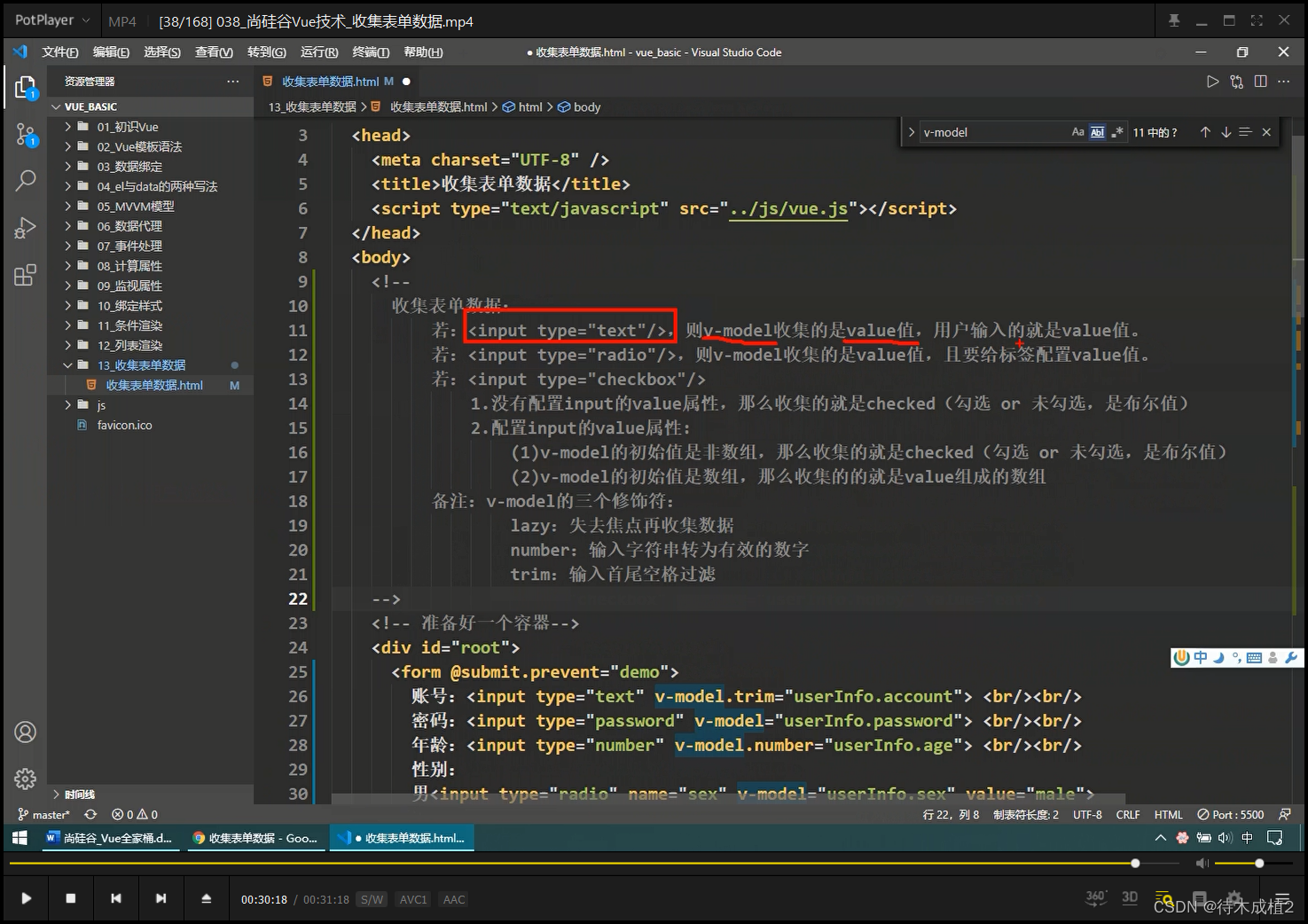This screenshot has height=924, width=1308.
Task: Collapse the 13_收集表单数据 folder
Action: [68, 365]
